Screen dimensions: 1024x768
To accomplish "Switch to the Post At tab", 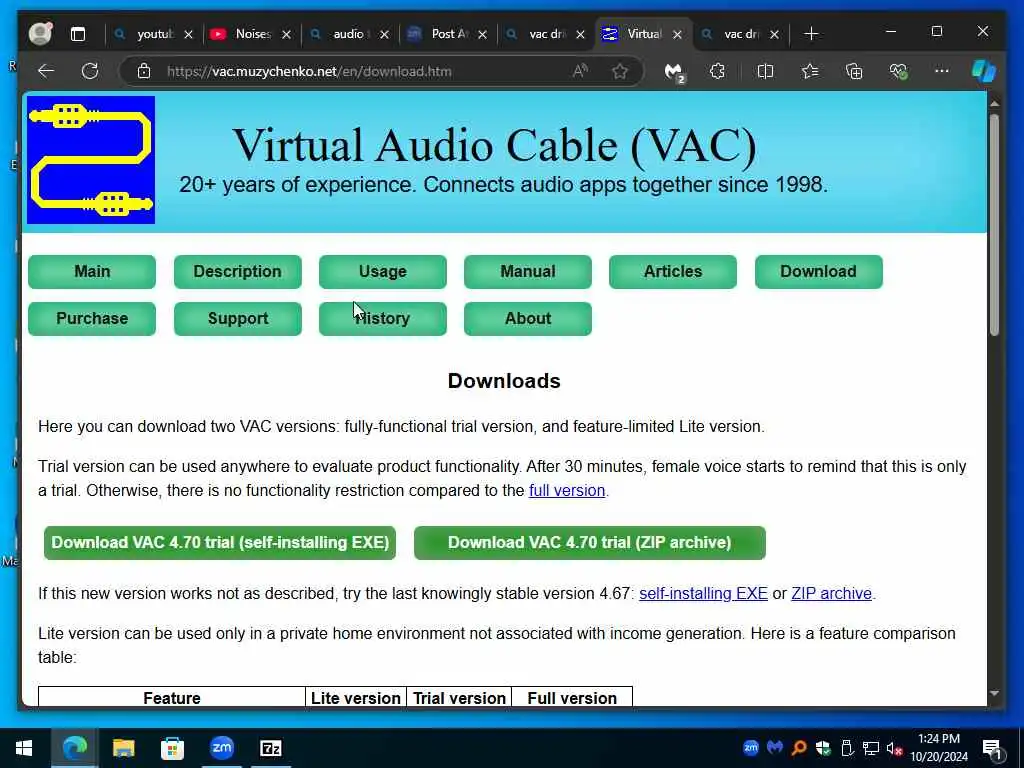I will (440, 34).
